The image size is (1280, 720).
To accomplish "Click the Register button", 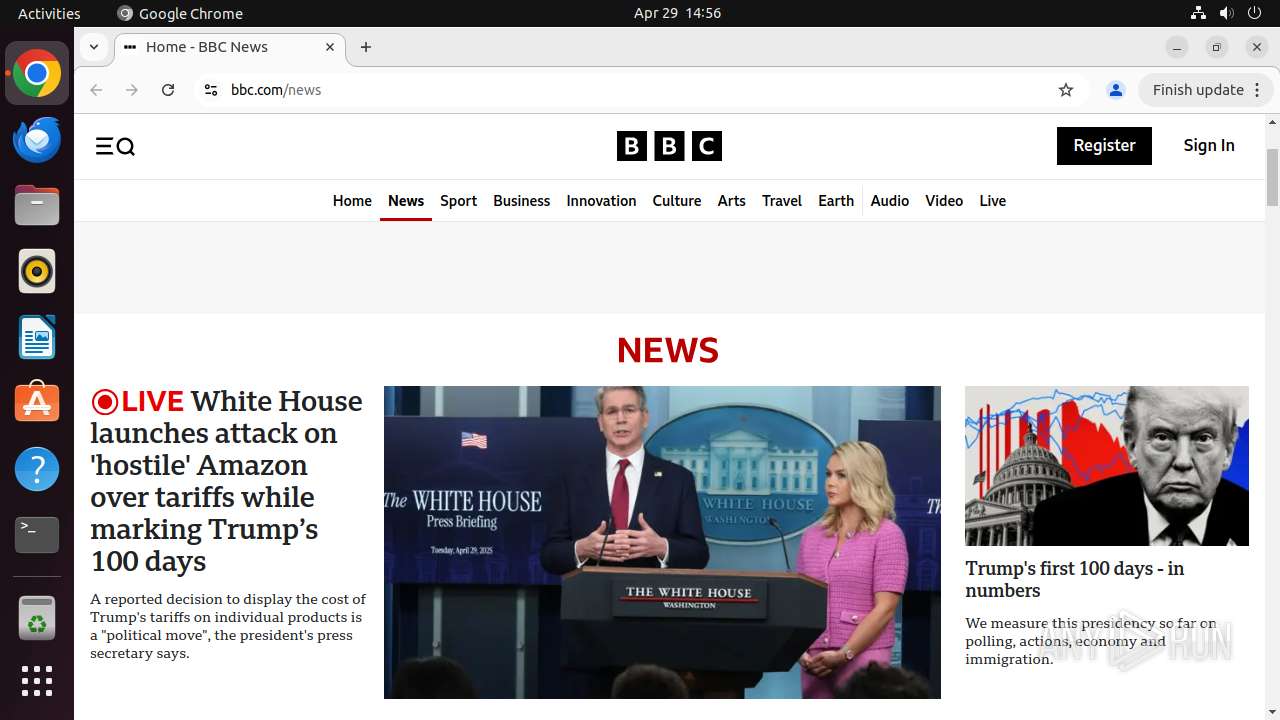I will pyautogui.click(x=1104, y=146).
